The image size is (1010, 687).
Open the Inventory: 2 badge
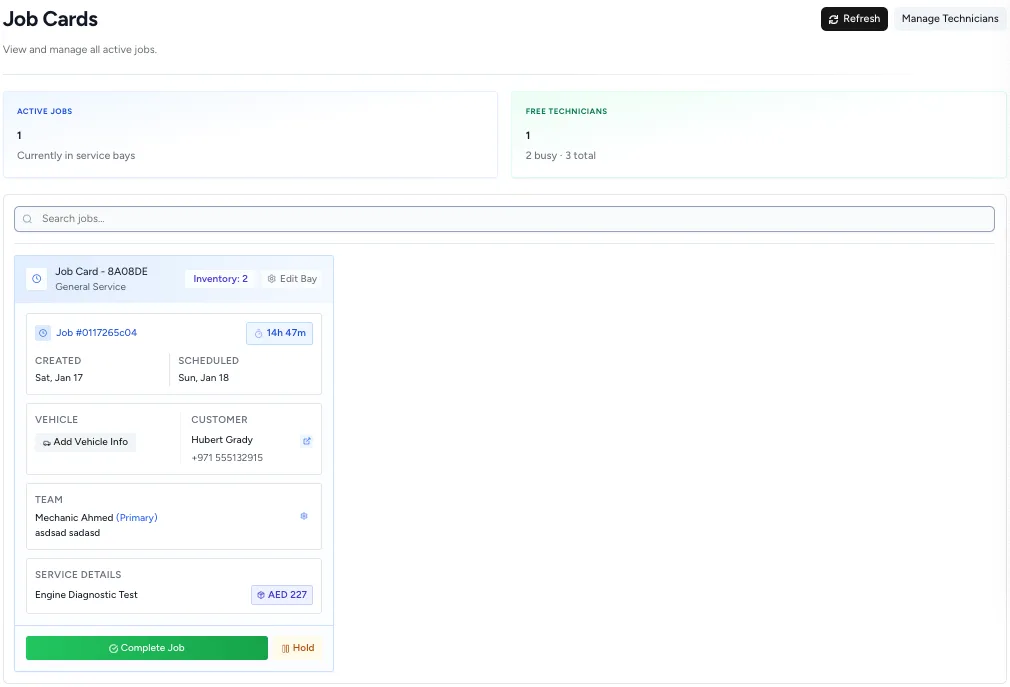(220, 279)
